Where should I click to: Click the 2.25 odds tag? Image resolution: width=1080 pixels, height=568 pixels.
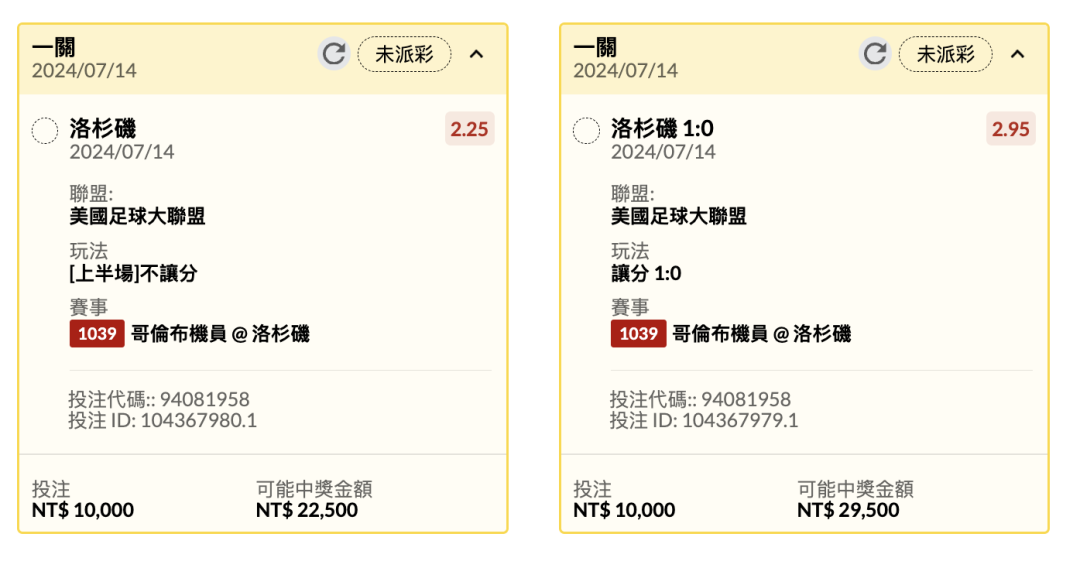pyautogui.click(x=469, y=129)
